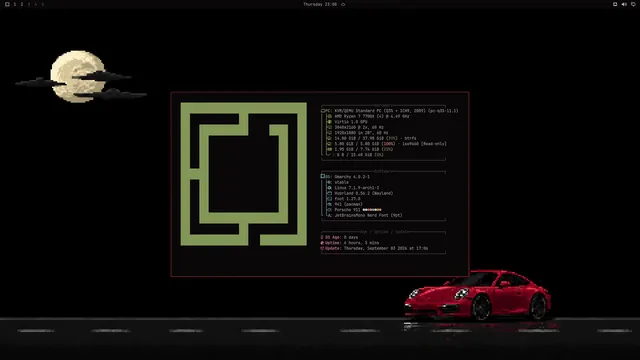Switch to workspace 3 in top bar
The height and width of the screenshot is (360, 640).
click(29, 4)
